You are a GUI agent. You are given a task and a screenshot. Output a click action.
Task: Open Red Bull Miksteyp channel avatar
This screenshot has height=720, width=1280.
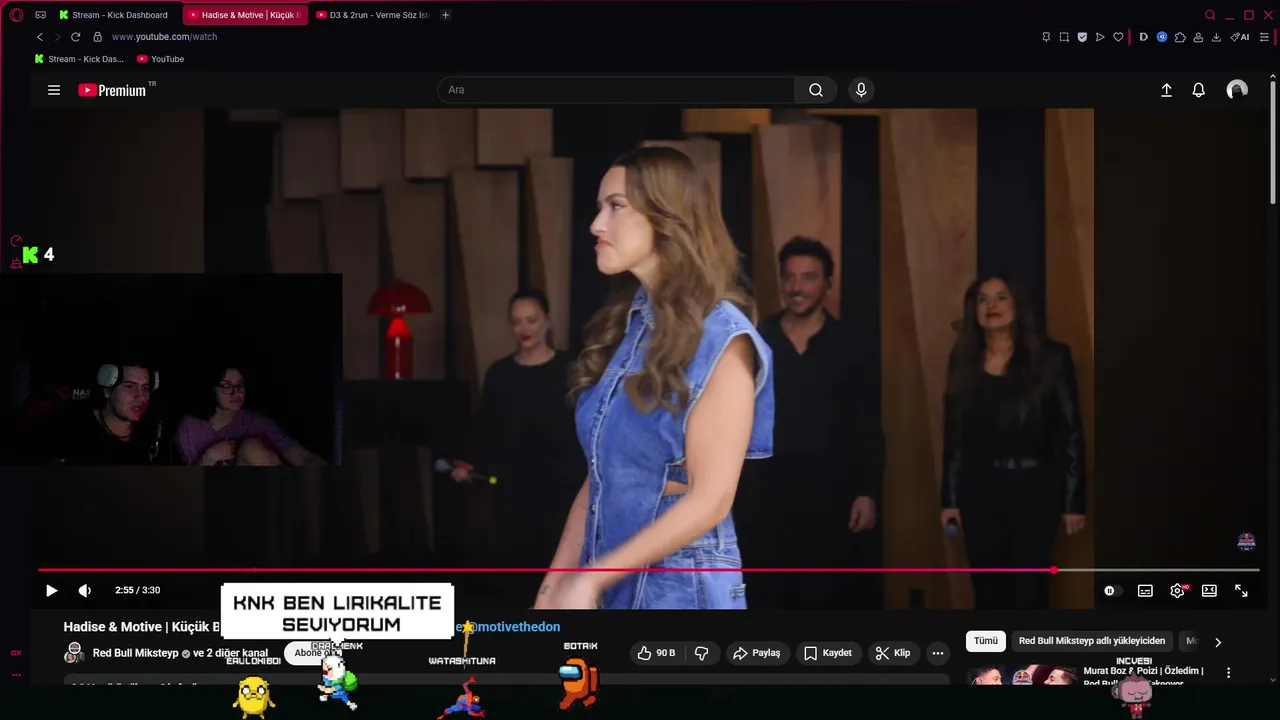click(74, 653)
